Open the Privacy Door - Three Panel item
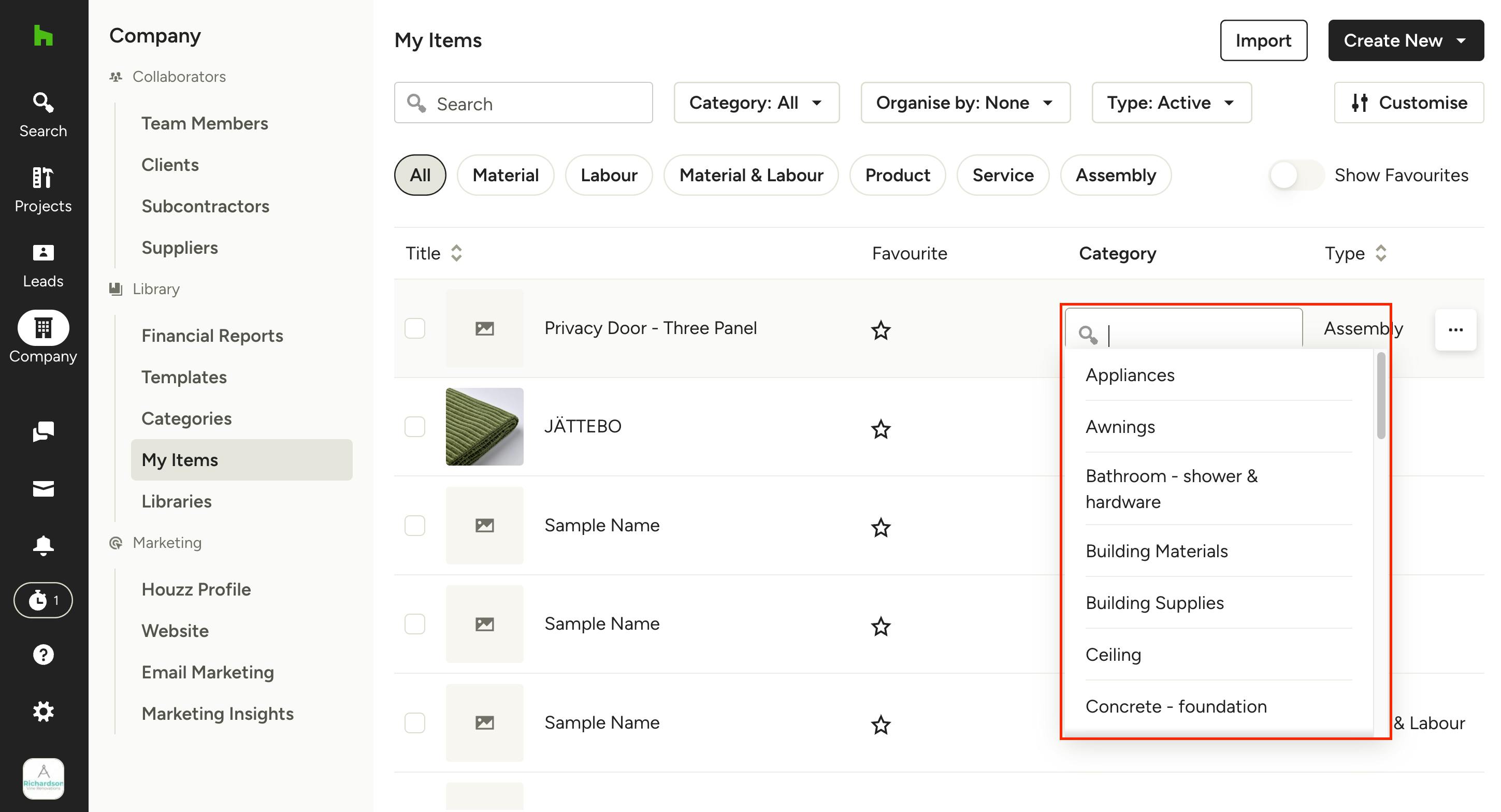1501x812 pixels. point(651,328)
